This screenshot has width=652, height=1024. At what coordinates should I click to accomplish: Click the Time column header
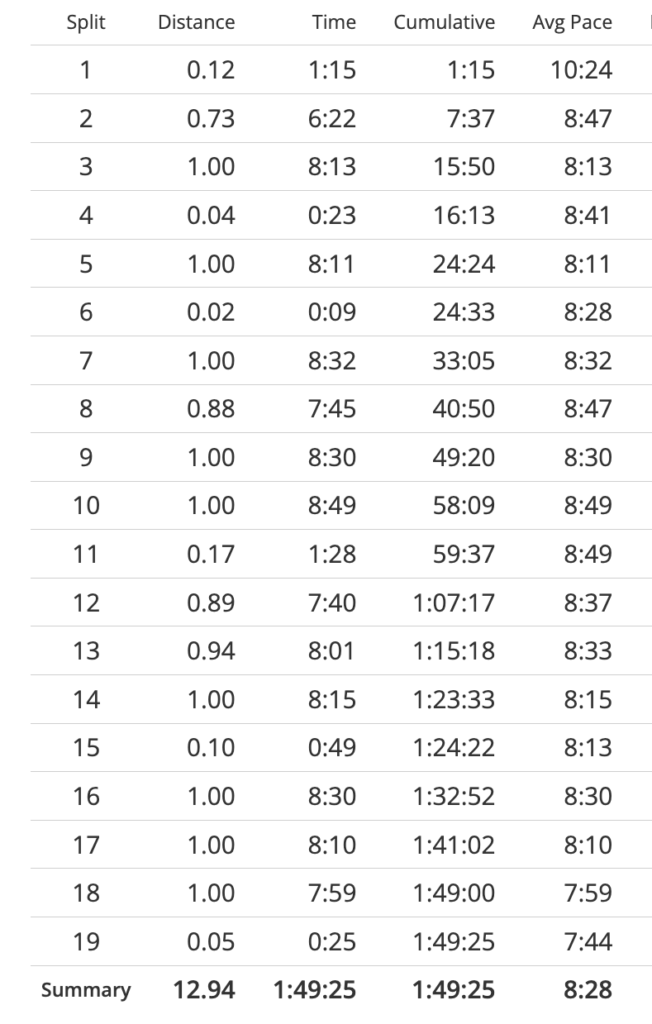(x=334, y=22)
